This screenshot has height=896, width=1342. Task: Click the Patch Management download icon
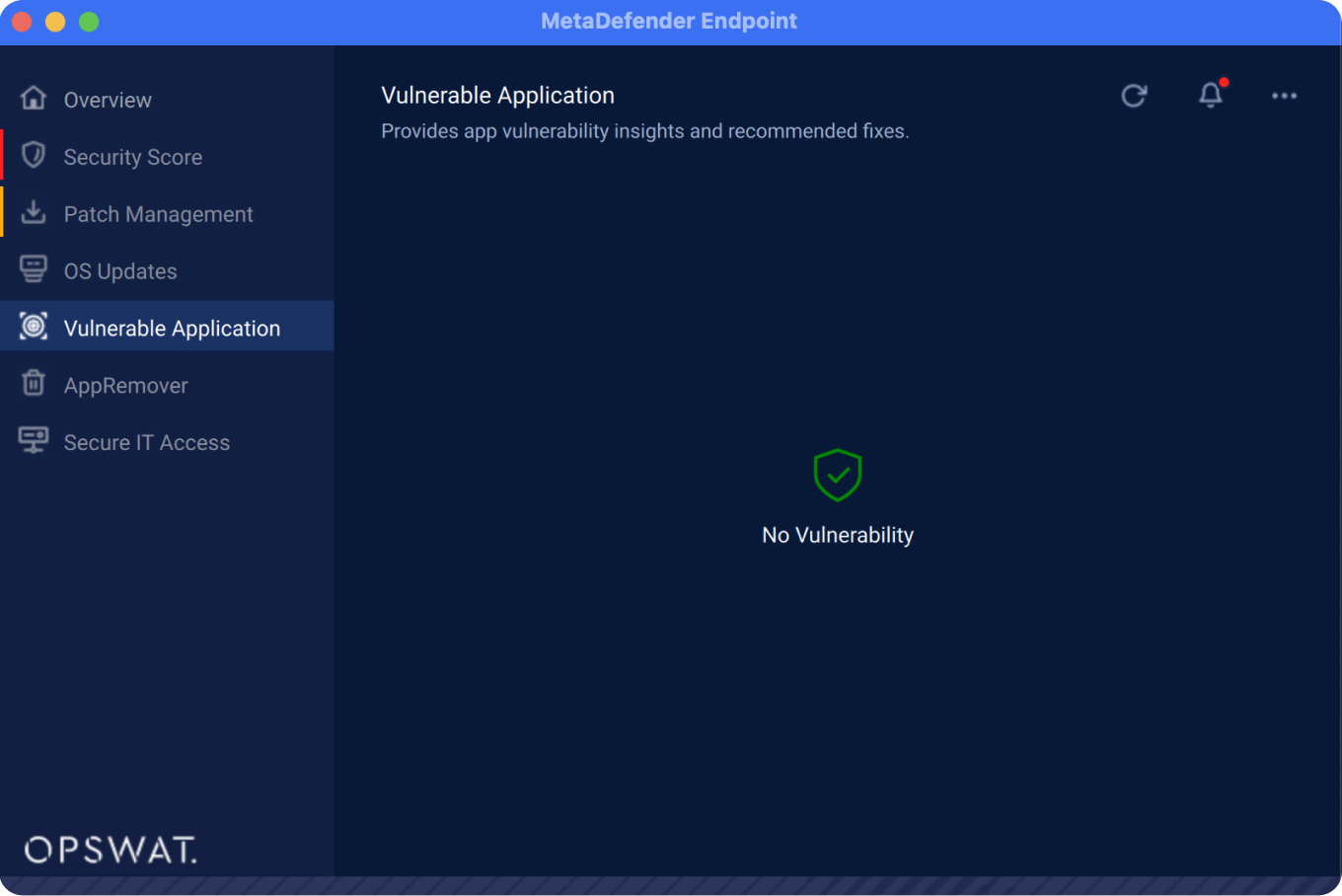(34, 213)
